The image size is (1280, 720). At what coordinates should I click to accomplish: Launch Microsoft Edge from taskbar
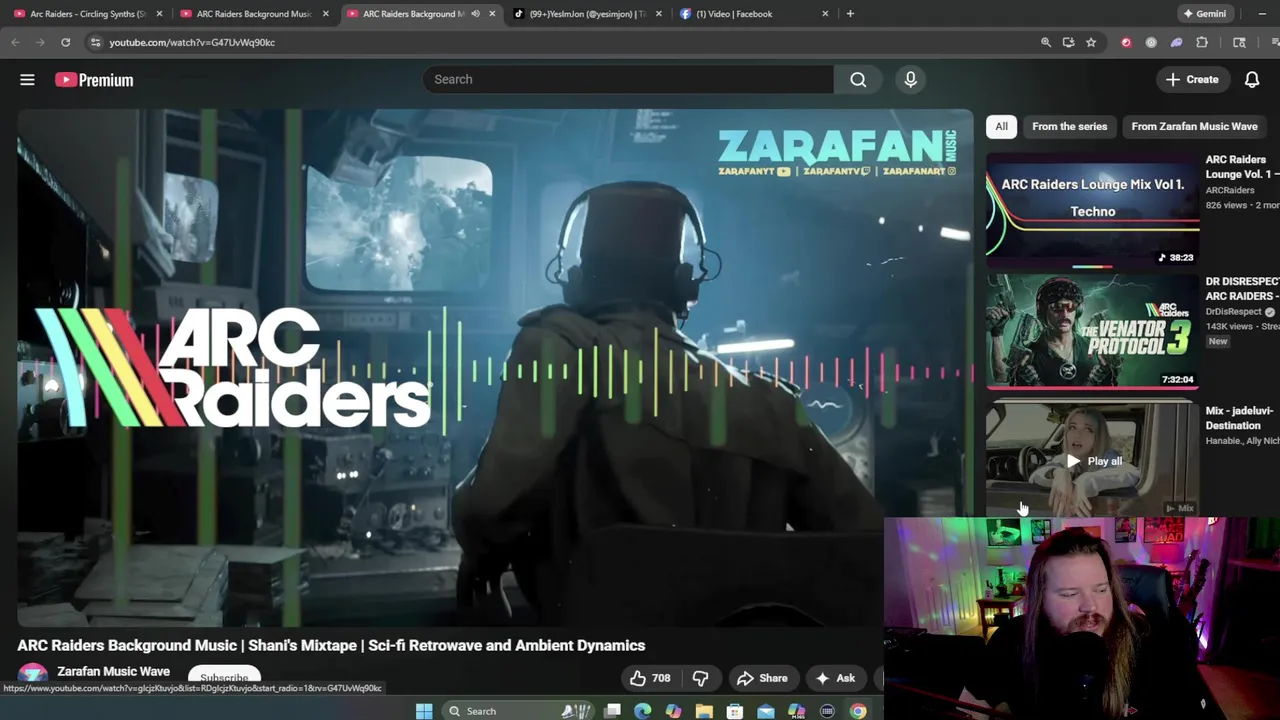(642, 711)
